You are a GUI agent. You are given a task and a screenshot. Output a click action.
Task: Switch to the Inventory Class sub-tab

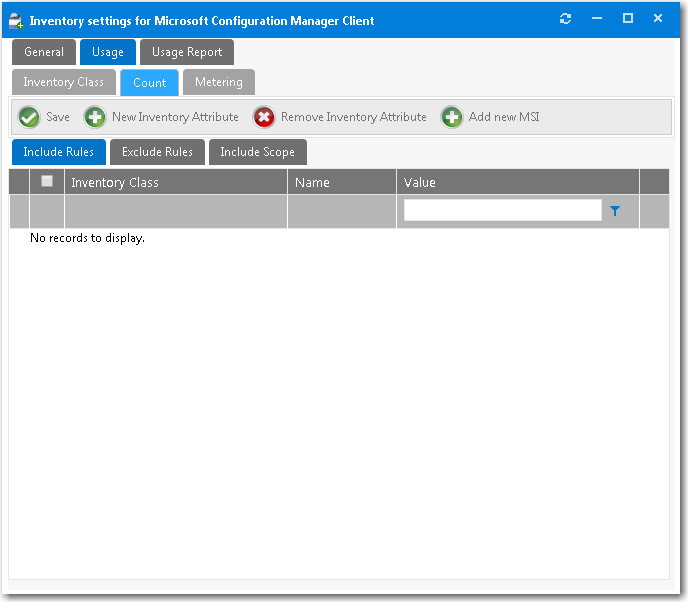click(x=64, y=82)
